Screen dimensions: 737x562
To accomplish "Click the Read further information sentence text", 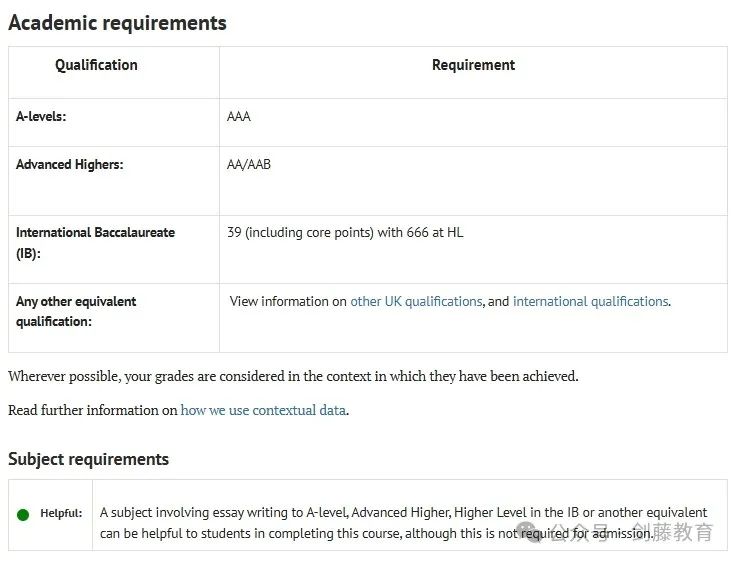I will click(179, 410).
